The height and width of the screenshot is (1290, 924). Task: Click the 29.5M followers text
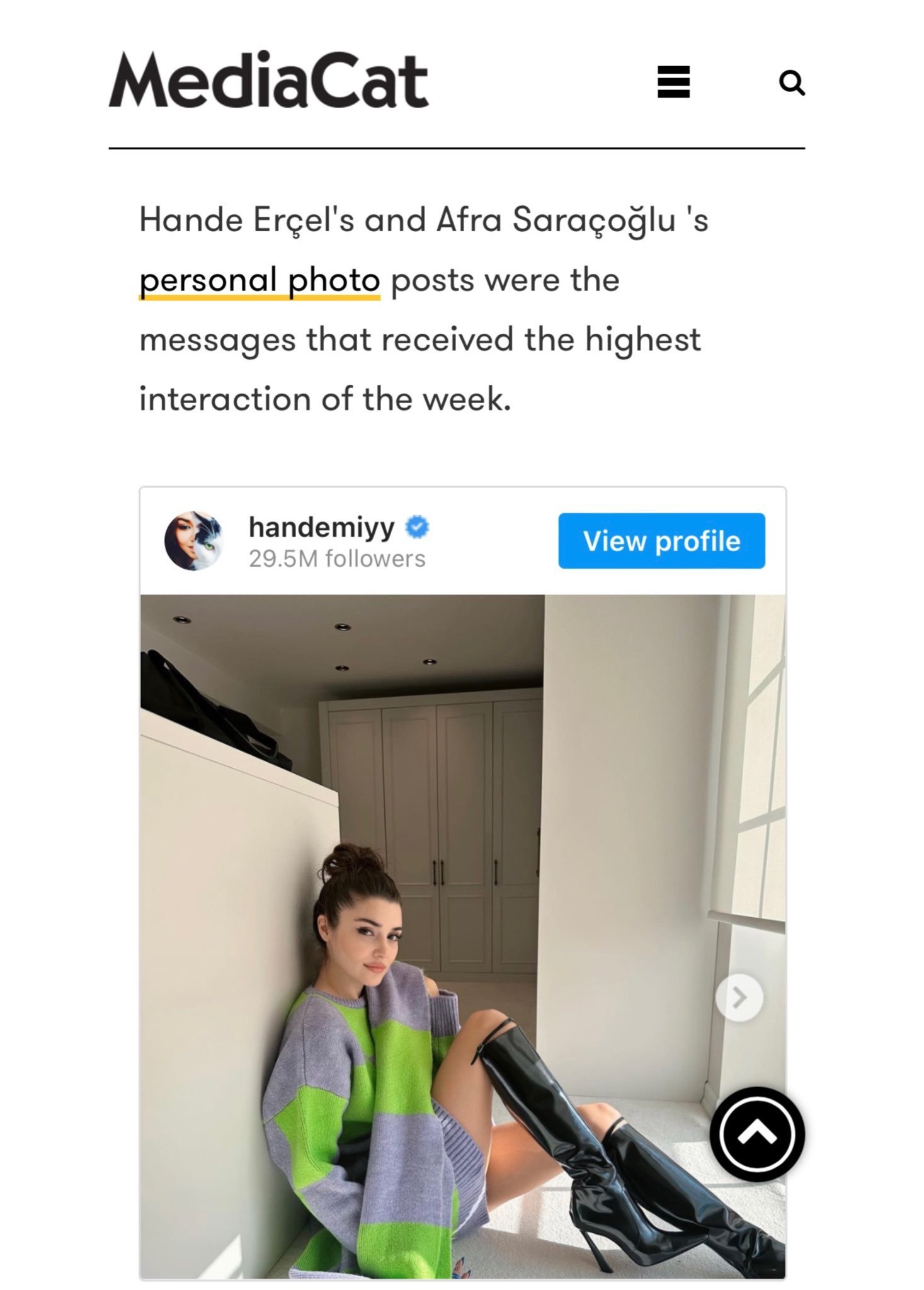[x=337, y=559]
